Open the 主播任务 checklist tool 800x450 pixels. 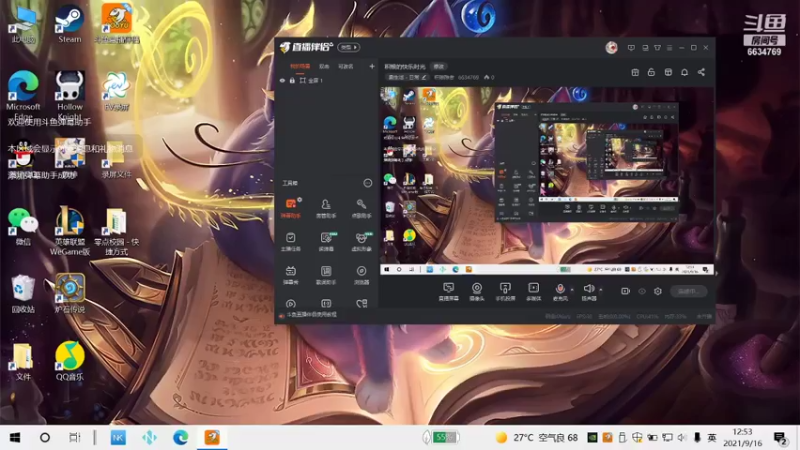(291, 241)
